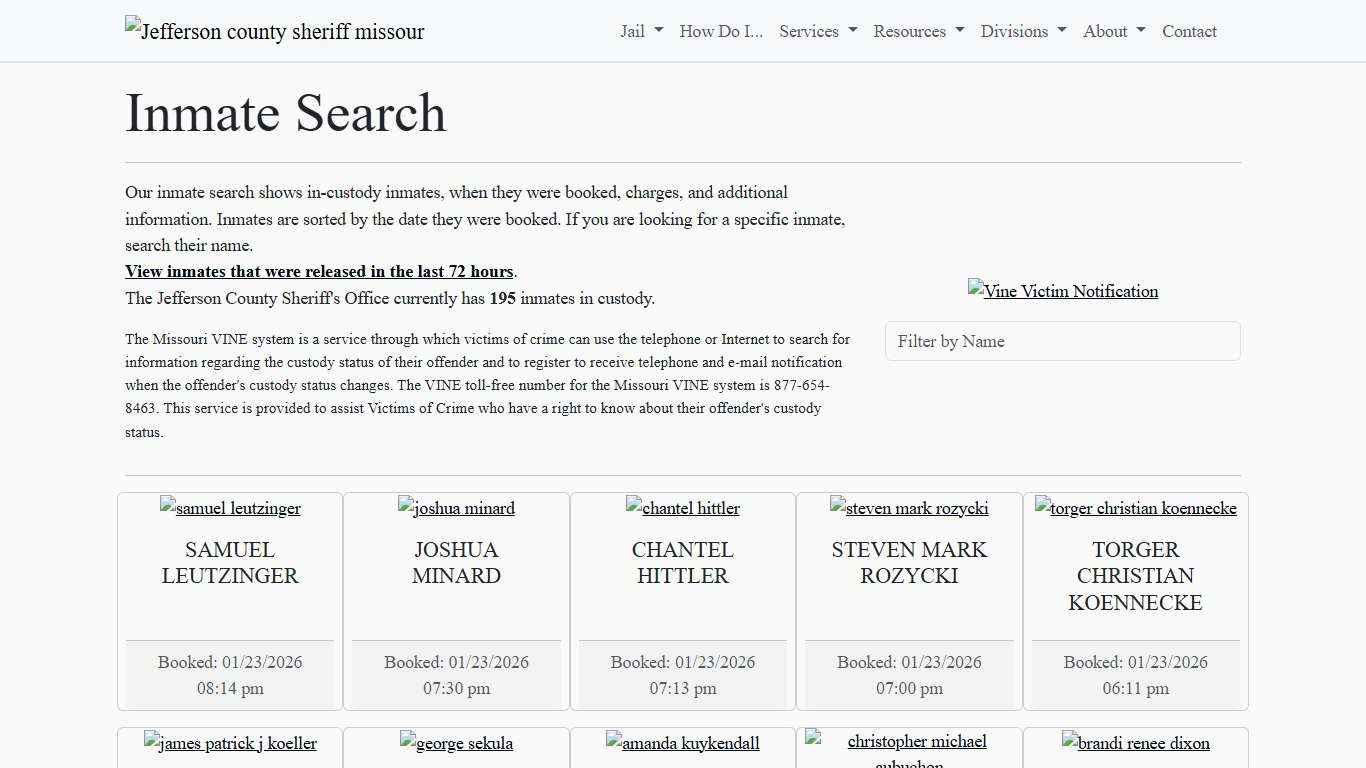Screen dimensions: 1366x768
Task: Open the About dropdown menu
Action: tap(1112, 31)
